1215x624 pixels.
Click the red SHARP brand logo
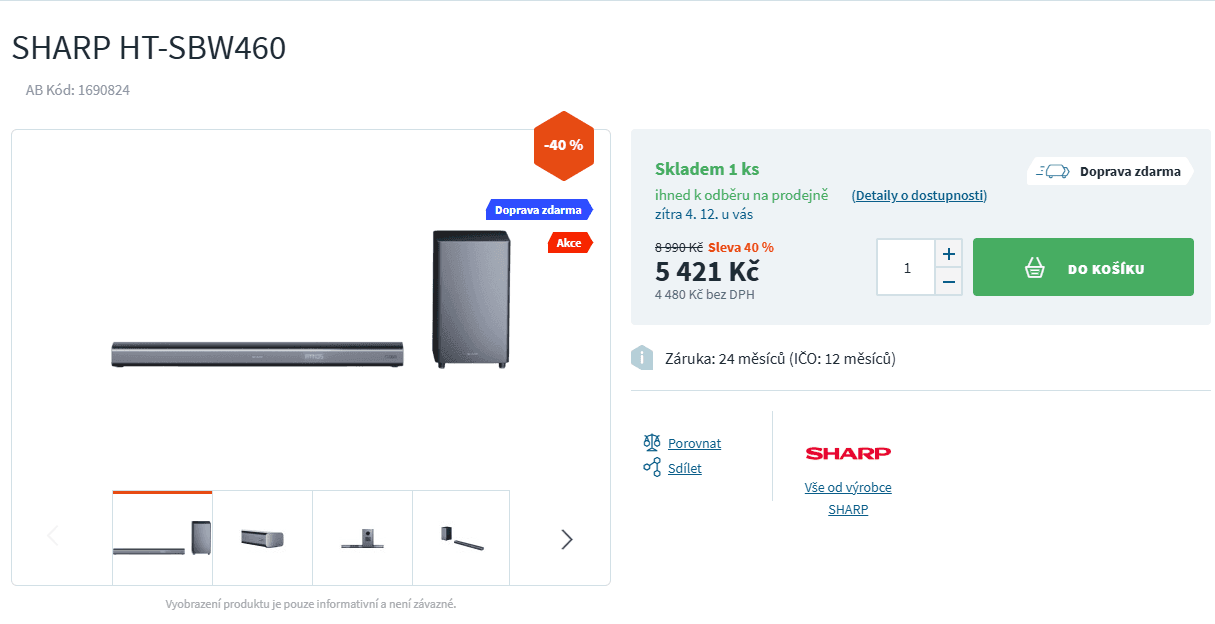(x=847, y=453)
